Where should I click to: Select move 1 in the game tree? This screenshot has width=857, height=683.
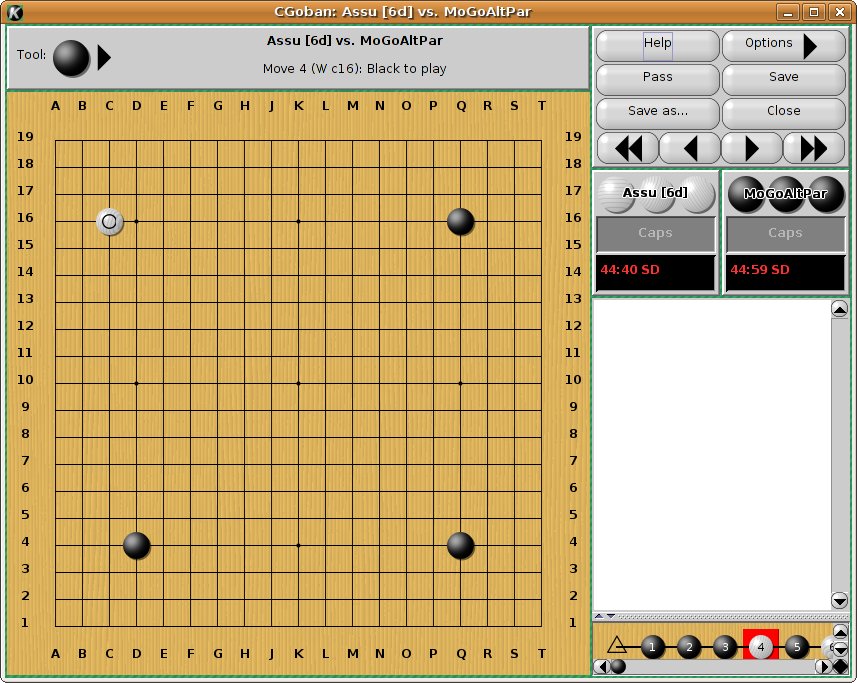tap(653, 647)
